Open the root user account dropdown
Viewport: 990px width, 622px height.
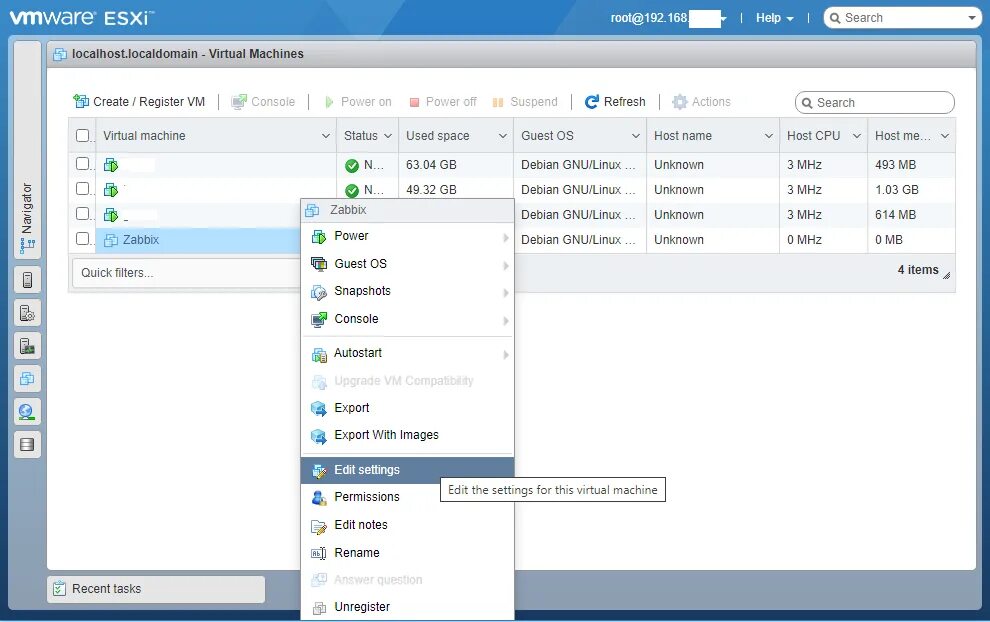668,18
